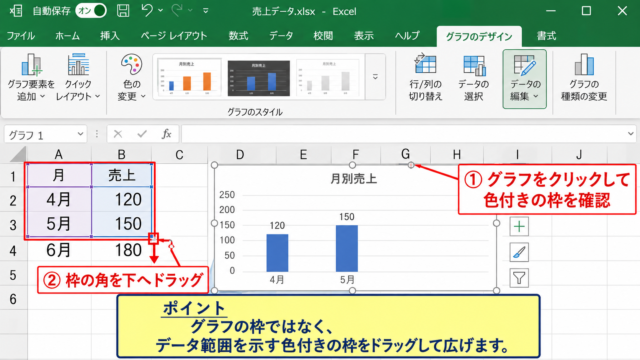Open the 色の変更 palette
The width and height of the screenshot is (640, 360).
[131, 78]
